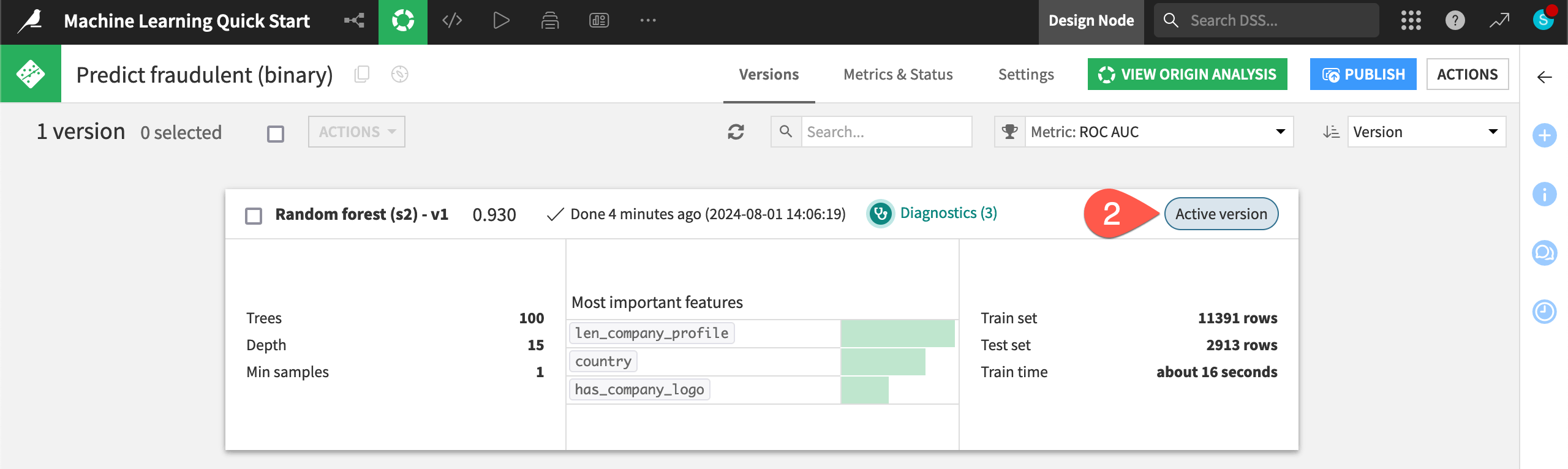Toggle the sort order icon beside Version
Viewport: 1568px width, 469px height.
tap(1330, 132)
